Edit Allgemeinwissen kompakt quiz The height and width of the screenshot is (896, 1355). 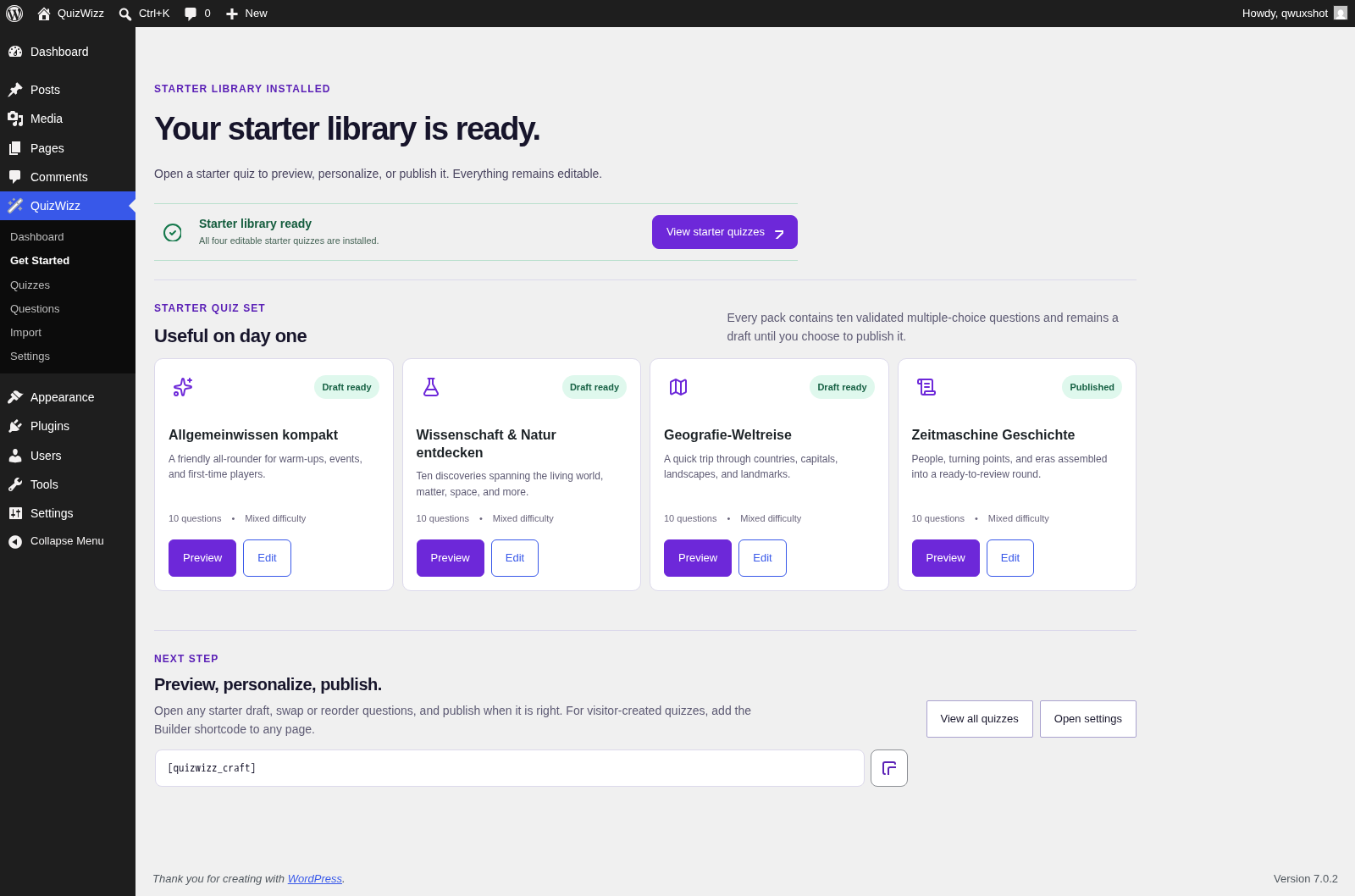click(x=267, y=558)
